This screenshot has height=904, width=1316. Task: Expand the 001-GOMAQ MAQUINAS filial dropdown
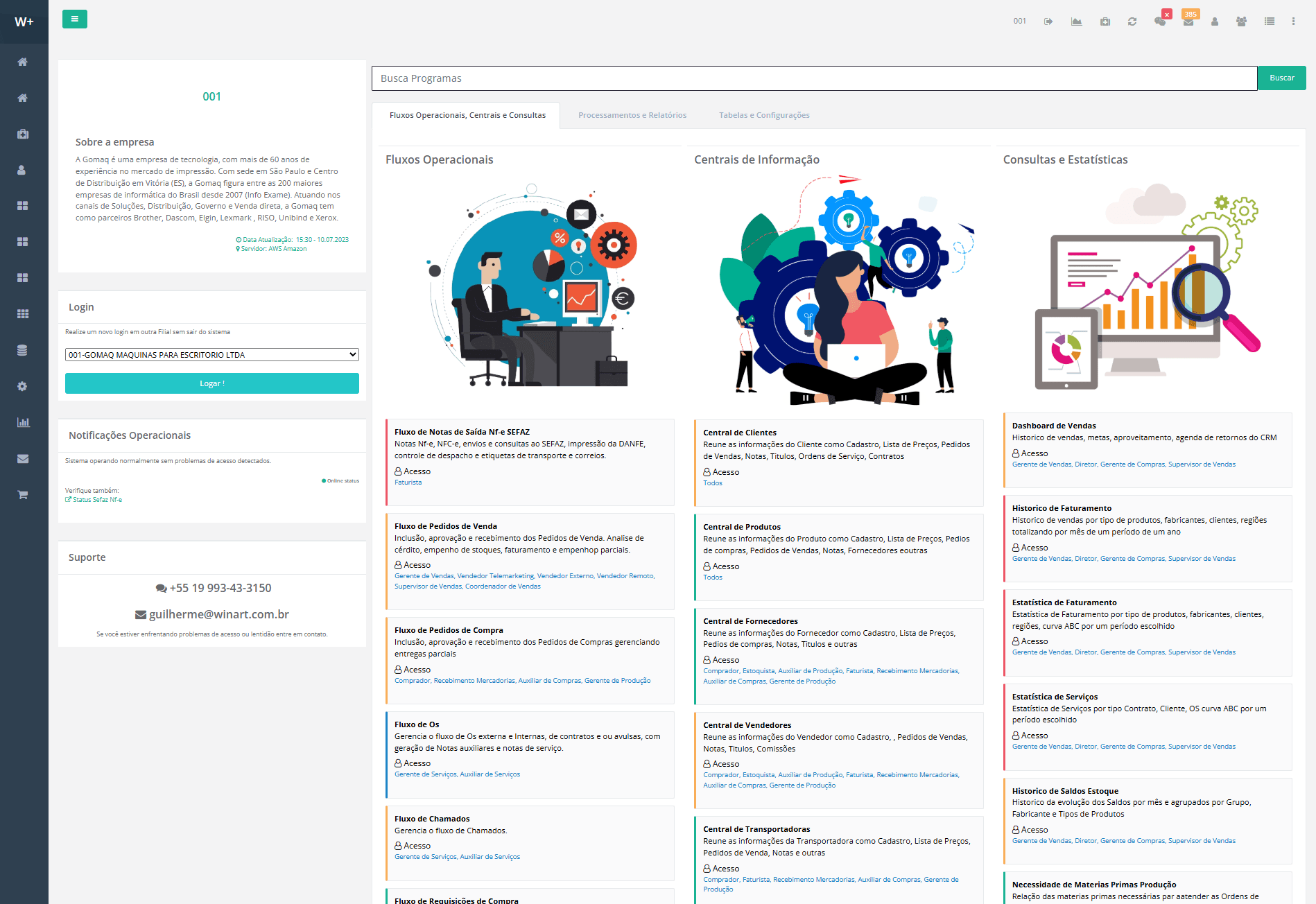pyautogui.click(x=211, y=355)
